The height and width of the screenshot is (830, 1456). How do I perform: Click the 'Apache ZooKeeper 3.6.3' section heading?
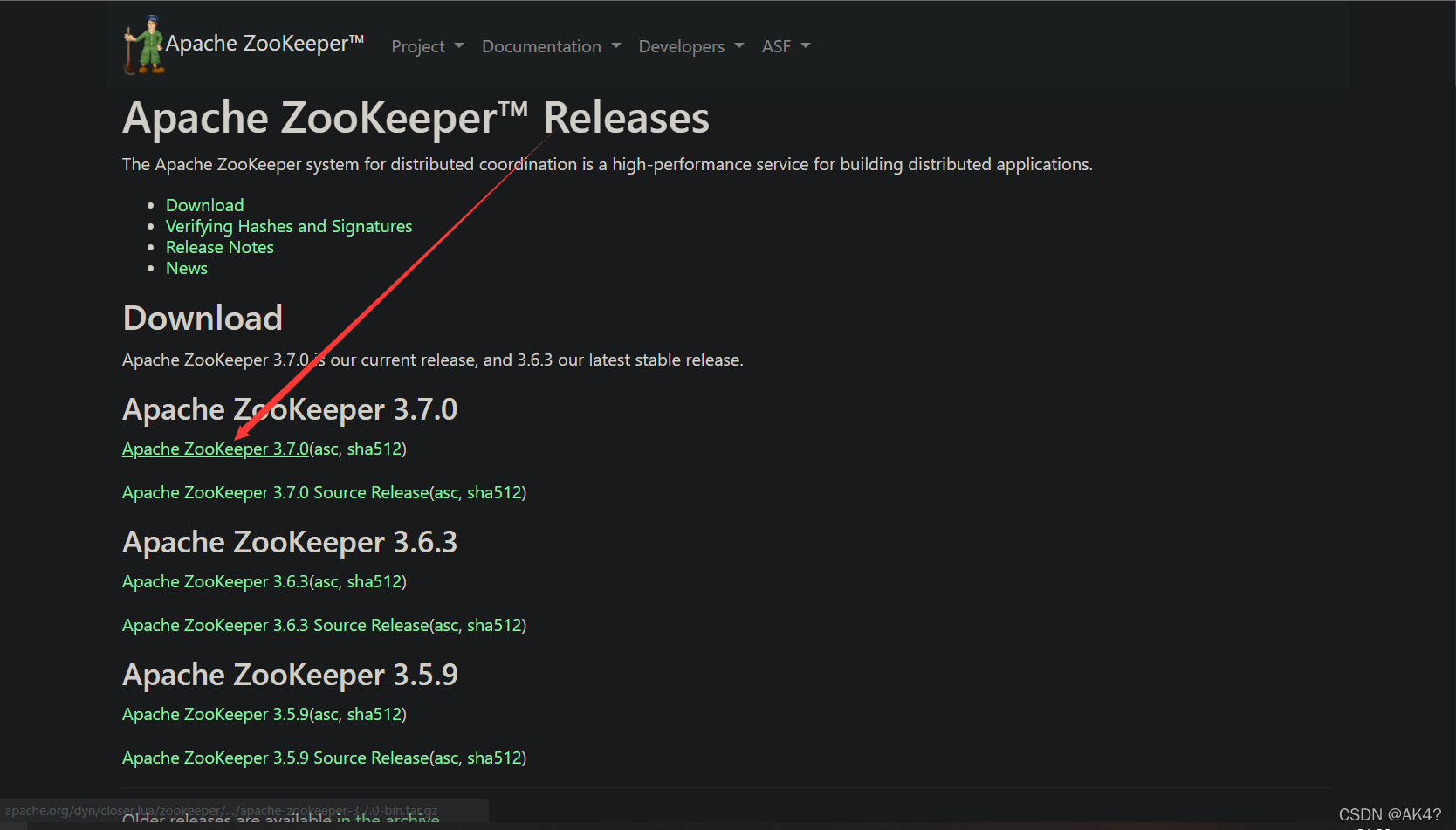290,542
